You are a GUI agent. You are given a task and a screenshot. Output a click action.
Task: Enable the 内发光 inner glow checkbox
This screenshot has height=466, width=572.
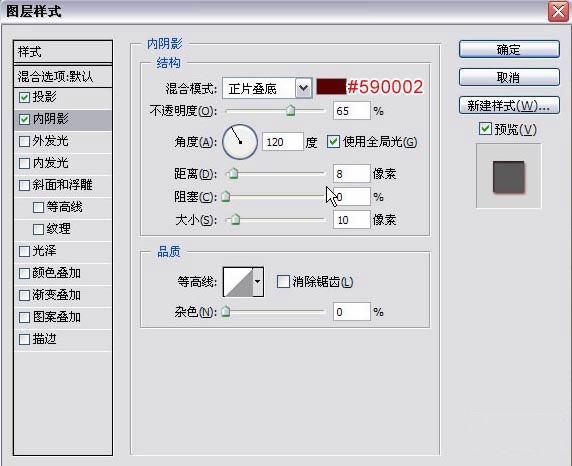click(24, 163)
